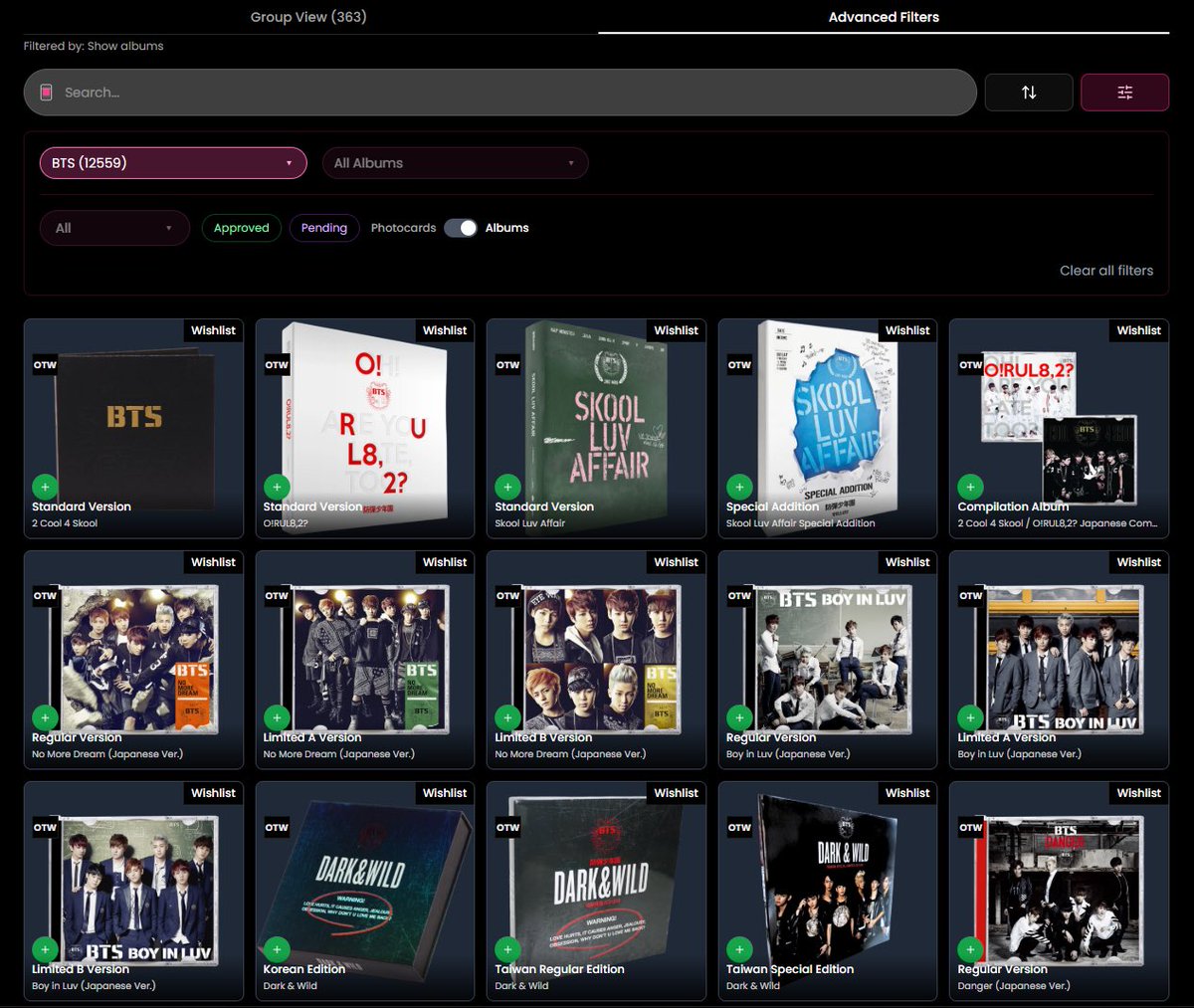The image size is (1194, 1008).
Task: Click OTW badge on Compilation Album card
Action: pyautogui.click(x=970, y=365)
